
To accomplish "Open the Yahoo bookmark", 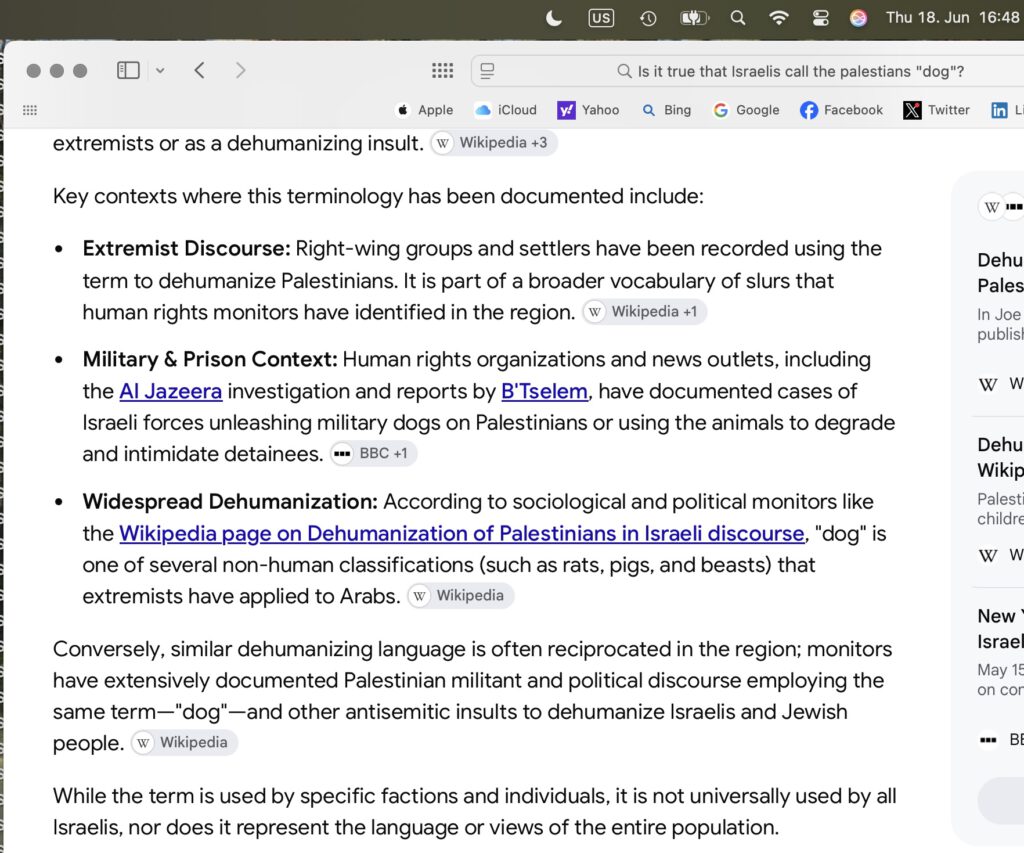I will 588,110.
